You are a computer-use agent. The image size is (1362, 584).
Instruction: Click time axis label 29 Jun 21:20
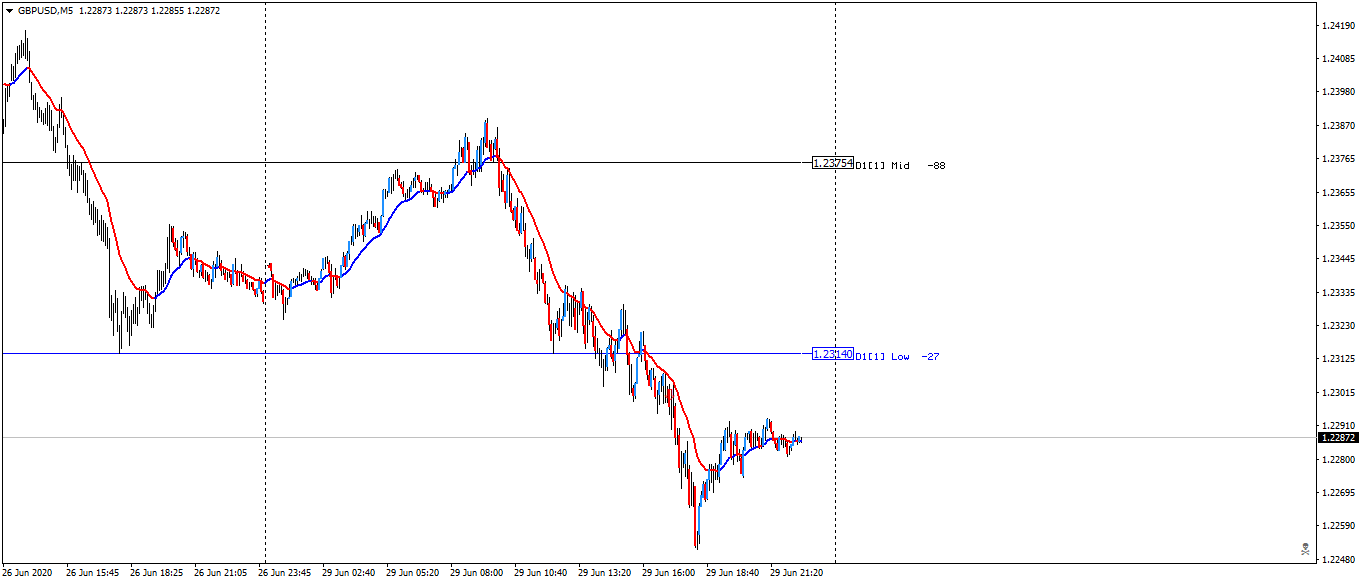coord(797,573)
